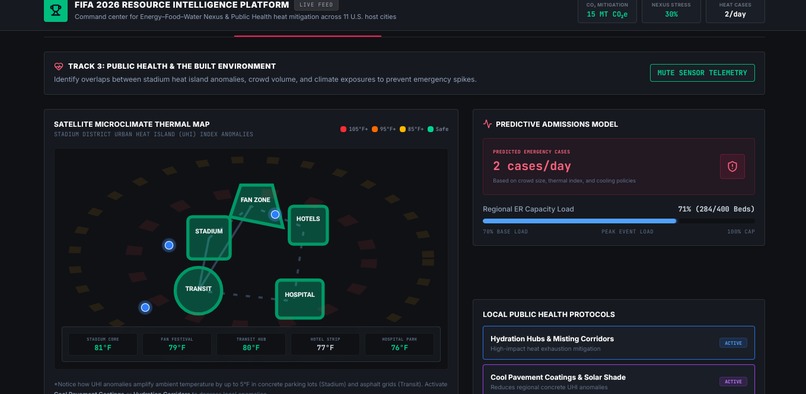This screenshot has width=806, height=394.
Task: Click the 70% BASE LOAD label
Action: pyautogui.click(x=505, y=232)
